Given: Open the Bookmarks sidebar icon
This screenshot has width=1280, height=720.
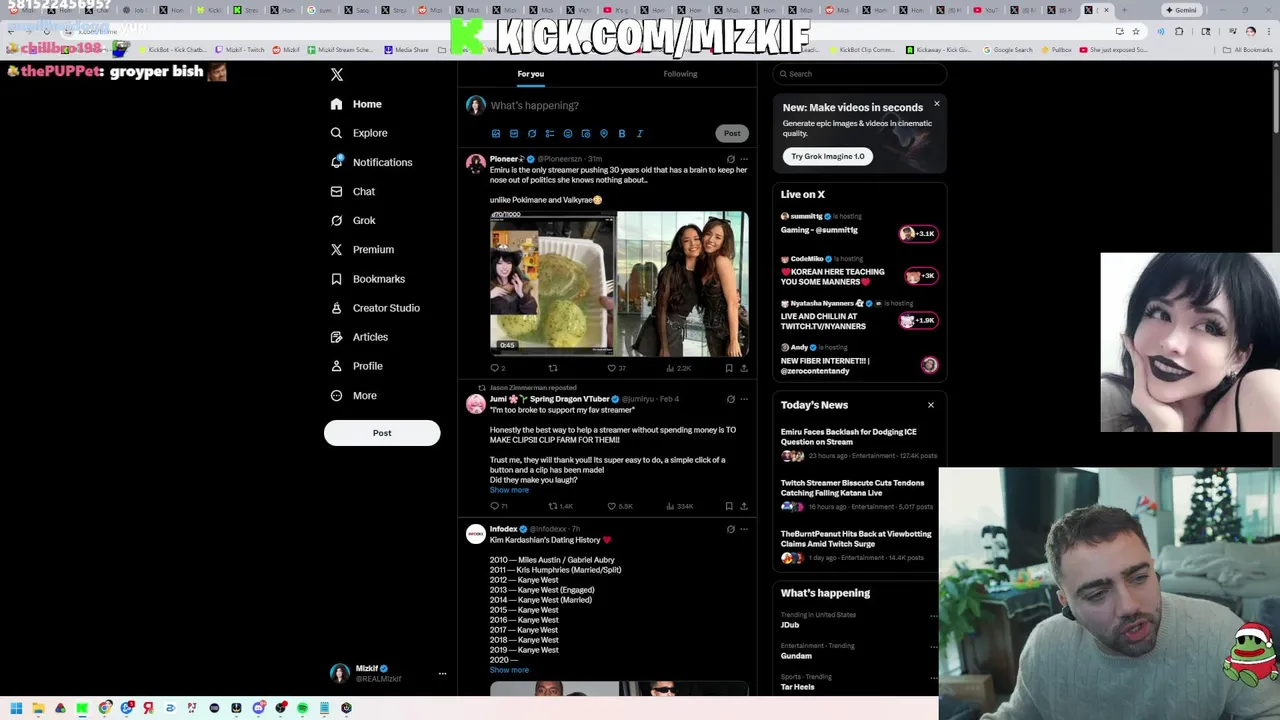Looking at the screenshot, I should click(x=336, y=279).
